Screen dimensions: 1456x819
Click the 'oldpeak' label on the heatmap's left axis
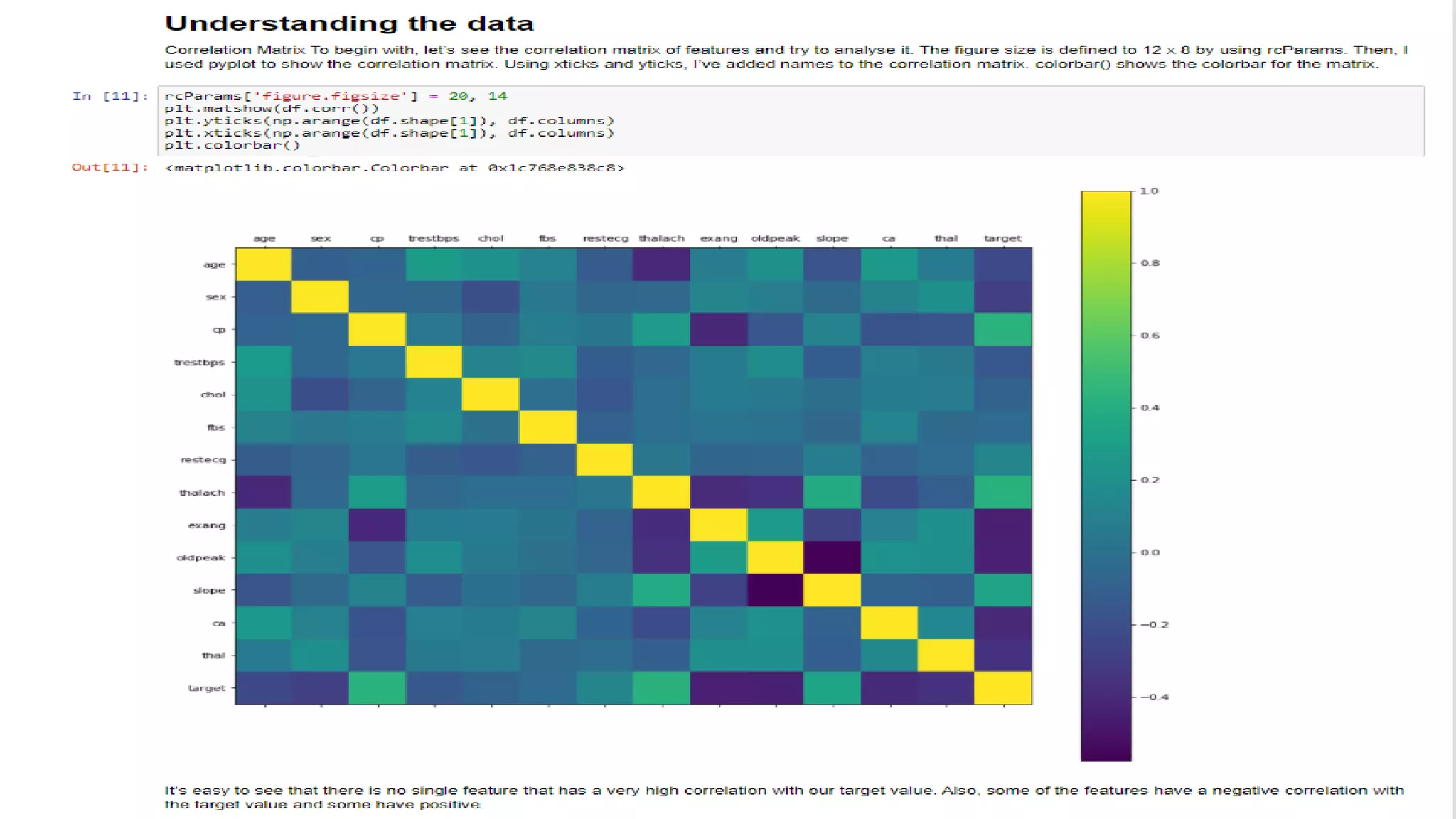point(200,557)
